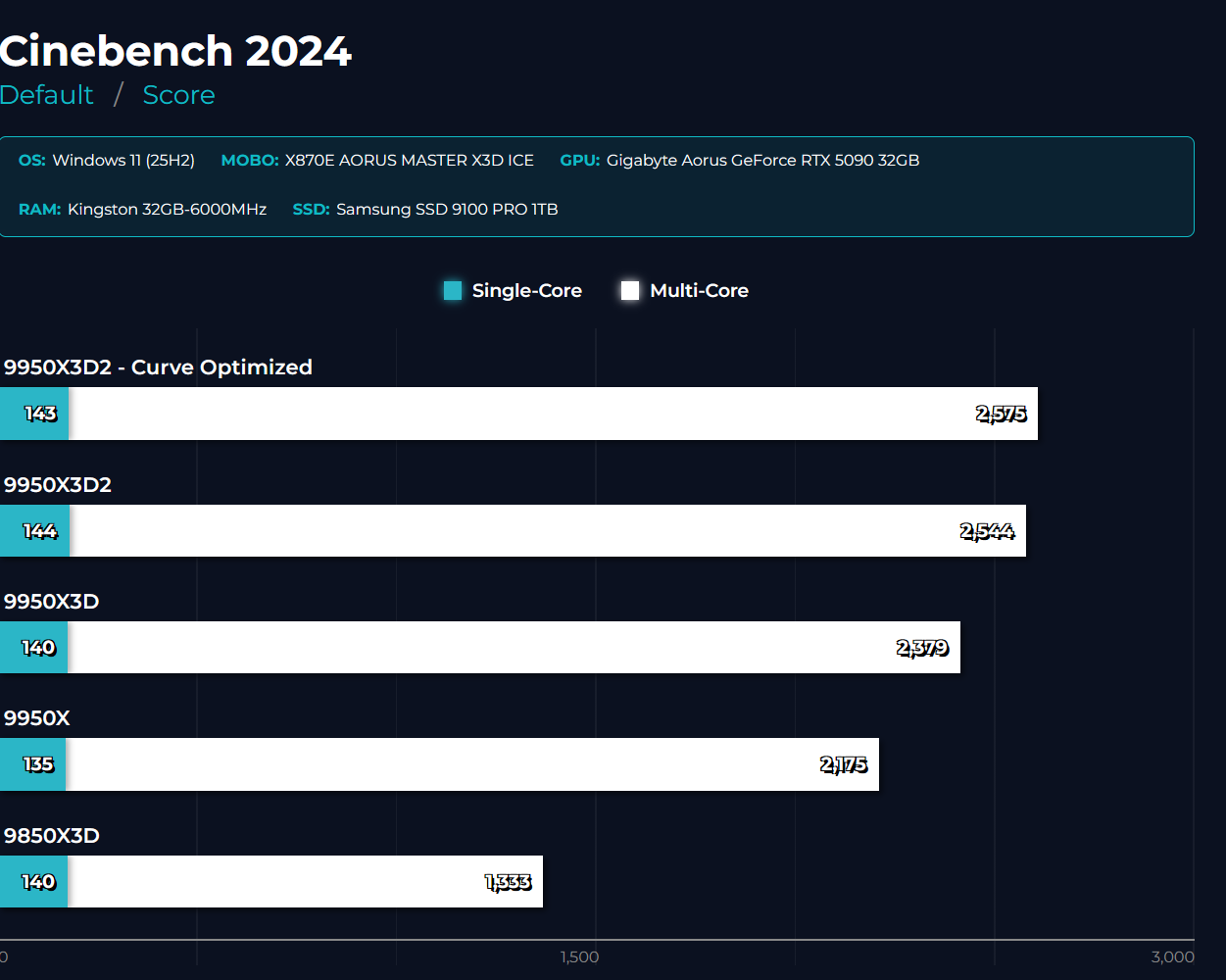The image size is (1226, 980).
Task: Select the Default breadcrumb link
Action: pos(47,95)
